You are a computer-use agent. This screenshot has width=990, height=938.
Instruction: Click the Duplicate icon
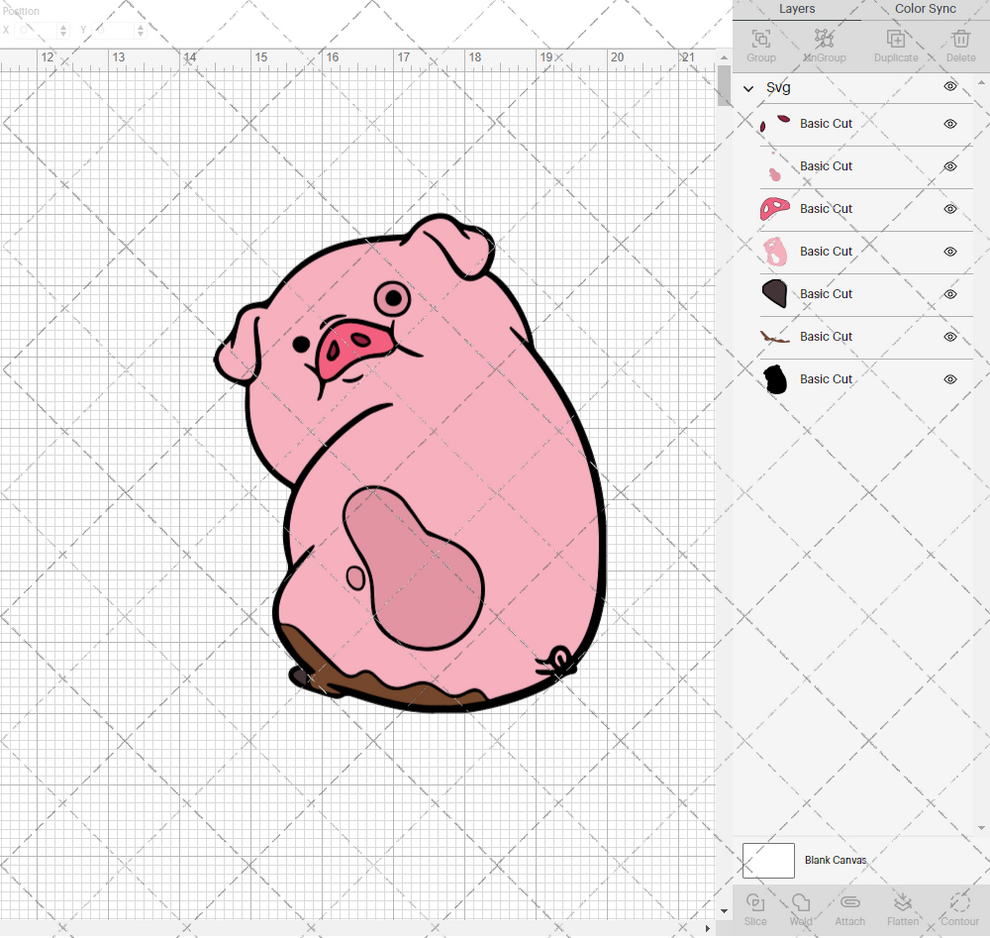tap(895, 45)
